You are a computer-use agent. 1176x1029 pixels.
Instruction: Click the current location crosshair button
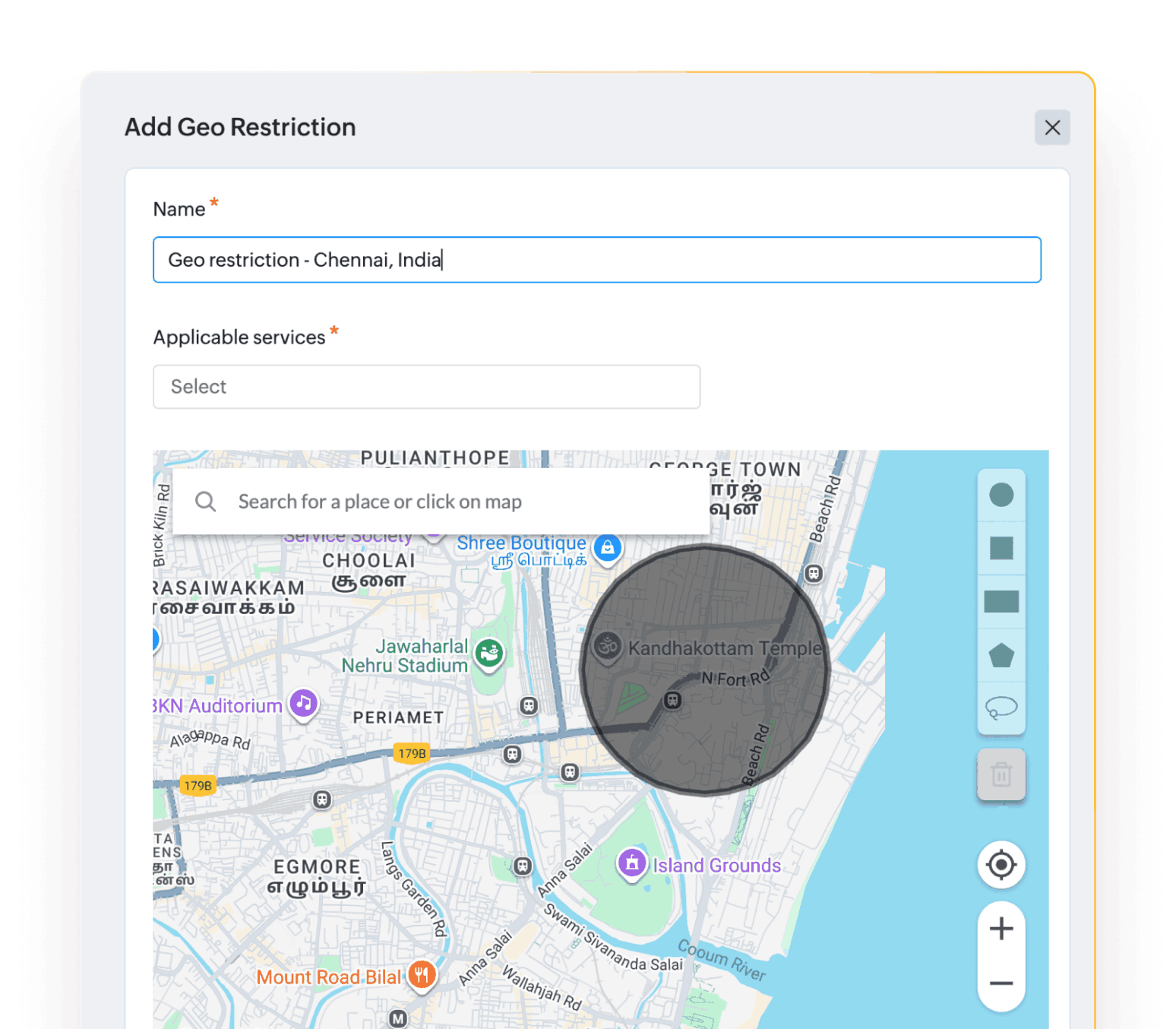(x=1001, y=865)
